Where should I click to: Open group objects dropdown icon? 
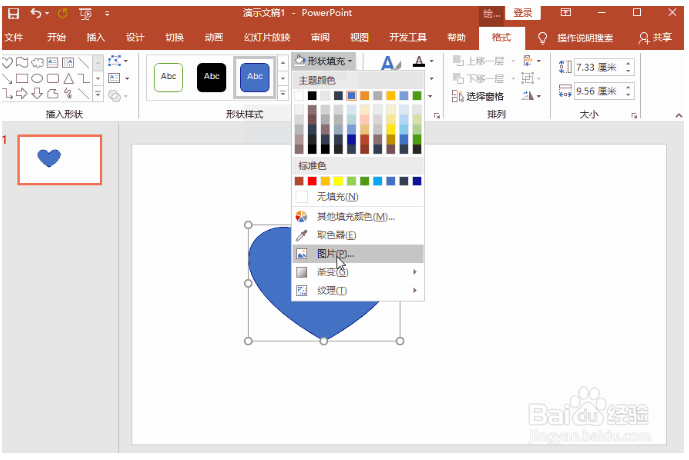click(531, 78)
